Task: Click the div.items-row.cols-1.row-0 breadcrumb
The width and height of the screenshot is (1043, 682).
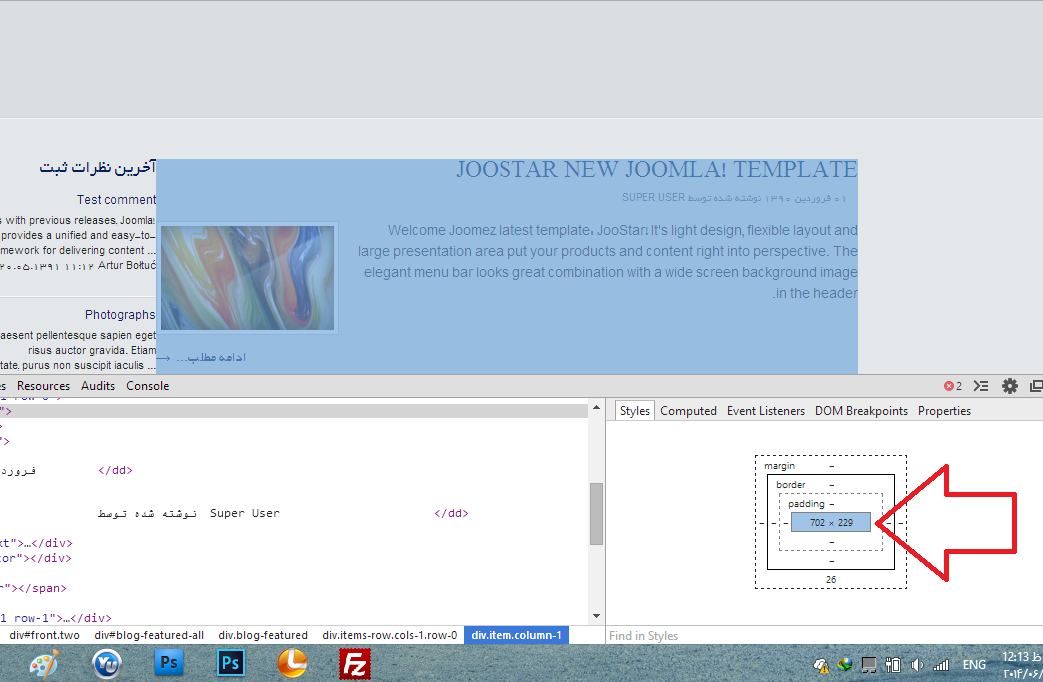Action: [390, 635]
